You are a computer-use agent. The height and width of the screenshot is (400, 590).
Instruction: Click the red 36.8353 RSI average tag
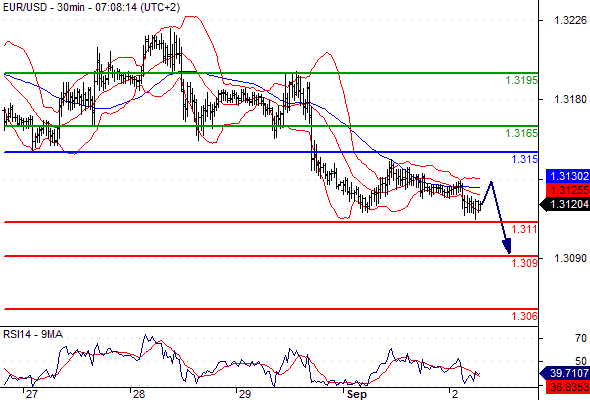click(568, 387)
